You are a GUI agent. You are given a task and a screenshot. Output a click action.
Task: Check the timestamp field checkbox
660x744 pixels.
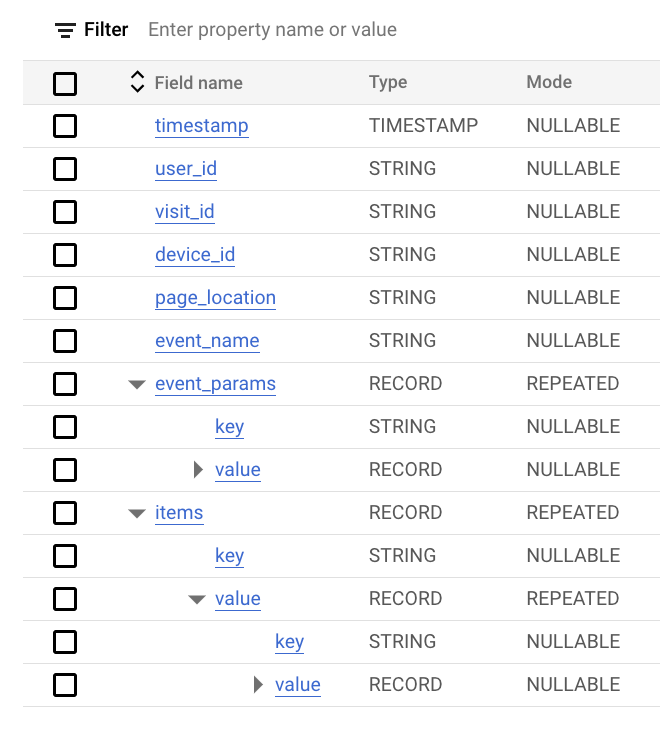[65, 126]
